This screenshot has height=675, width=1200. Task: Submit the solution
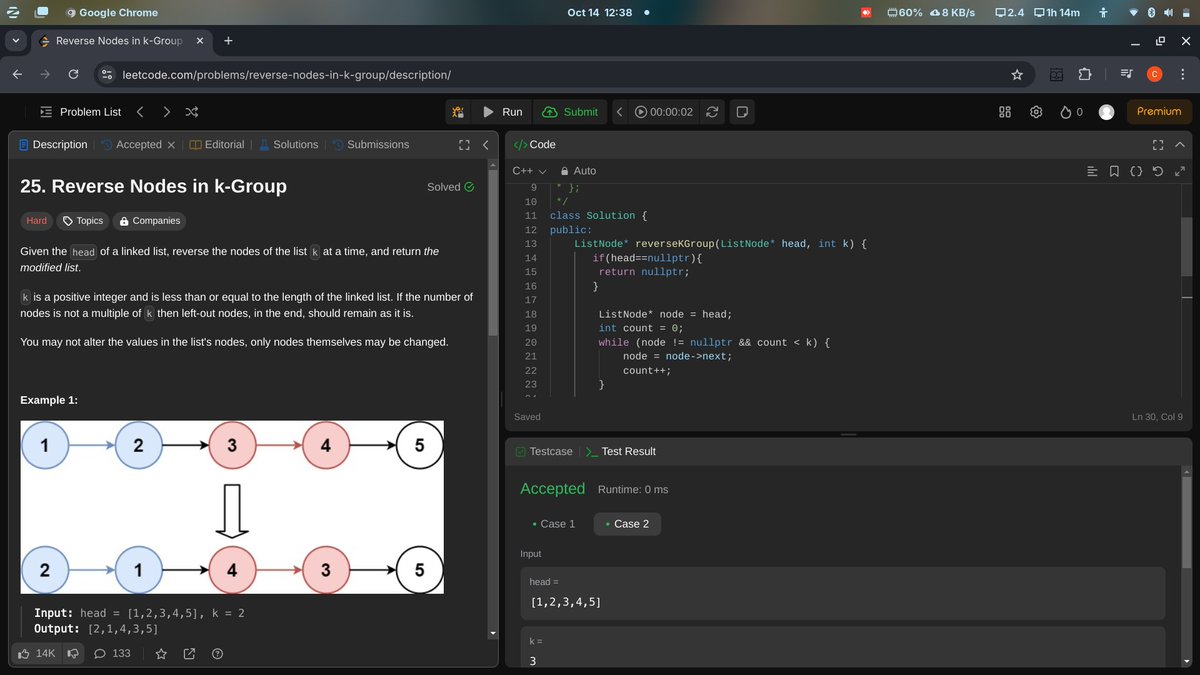(x=570, y=112)
